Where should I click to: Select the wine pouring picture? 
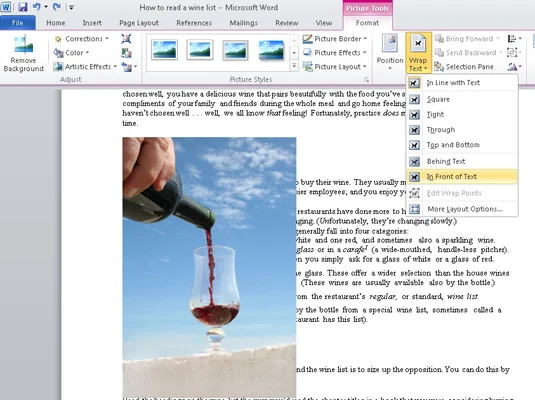tap(209, 267)
